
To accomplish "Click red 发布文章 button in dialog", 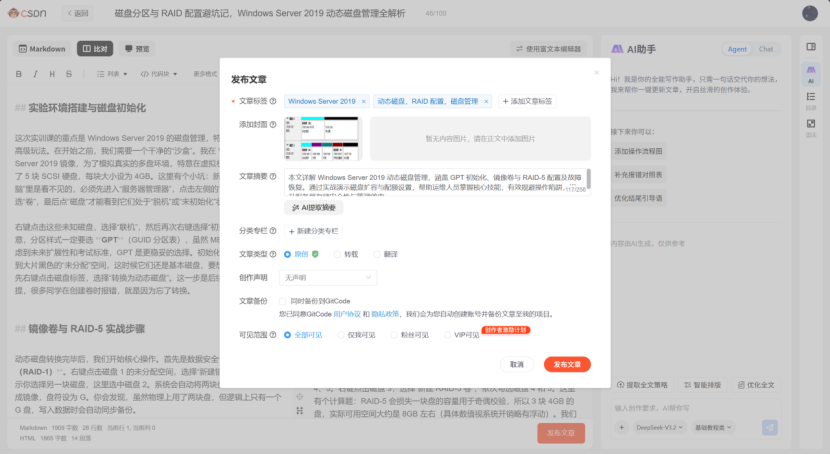I will [x=567, y=365].
